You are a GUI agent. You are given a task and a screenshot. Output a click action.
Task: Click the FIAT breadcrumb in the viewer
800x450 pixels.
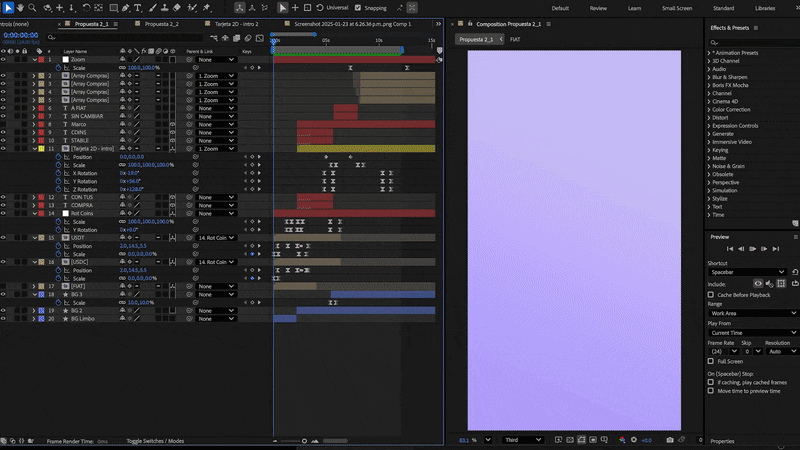[515, 39]
